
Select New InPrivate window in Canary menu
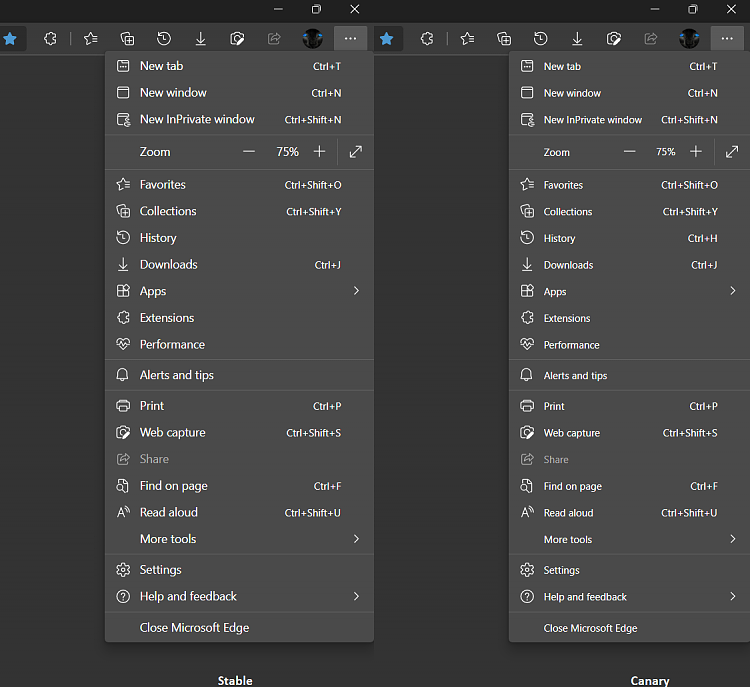629,120
